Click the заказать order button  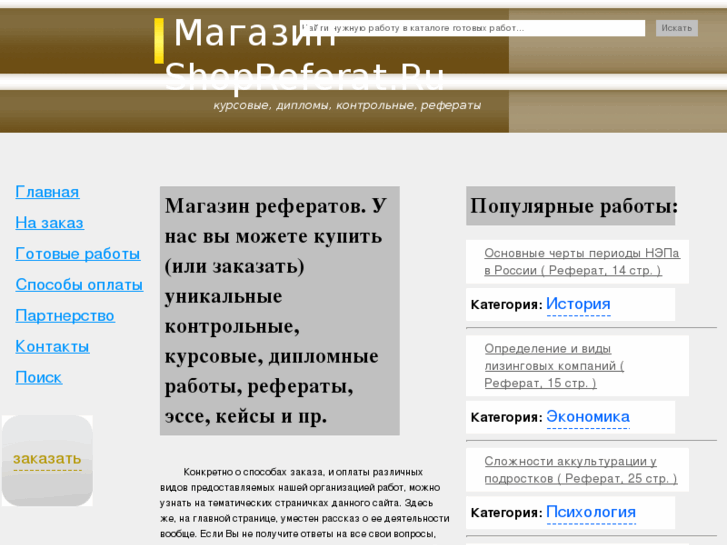click(x=47, y=460)
